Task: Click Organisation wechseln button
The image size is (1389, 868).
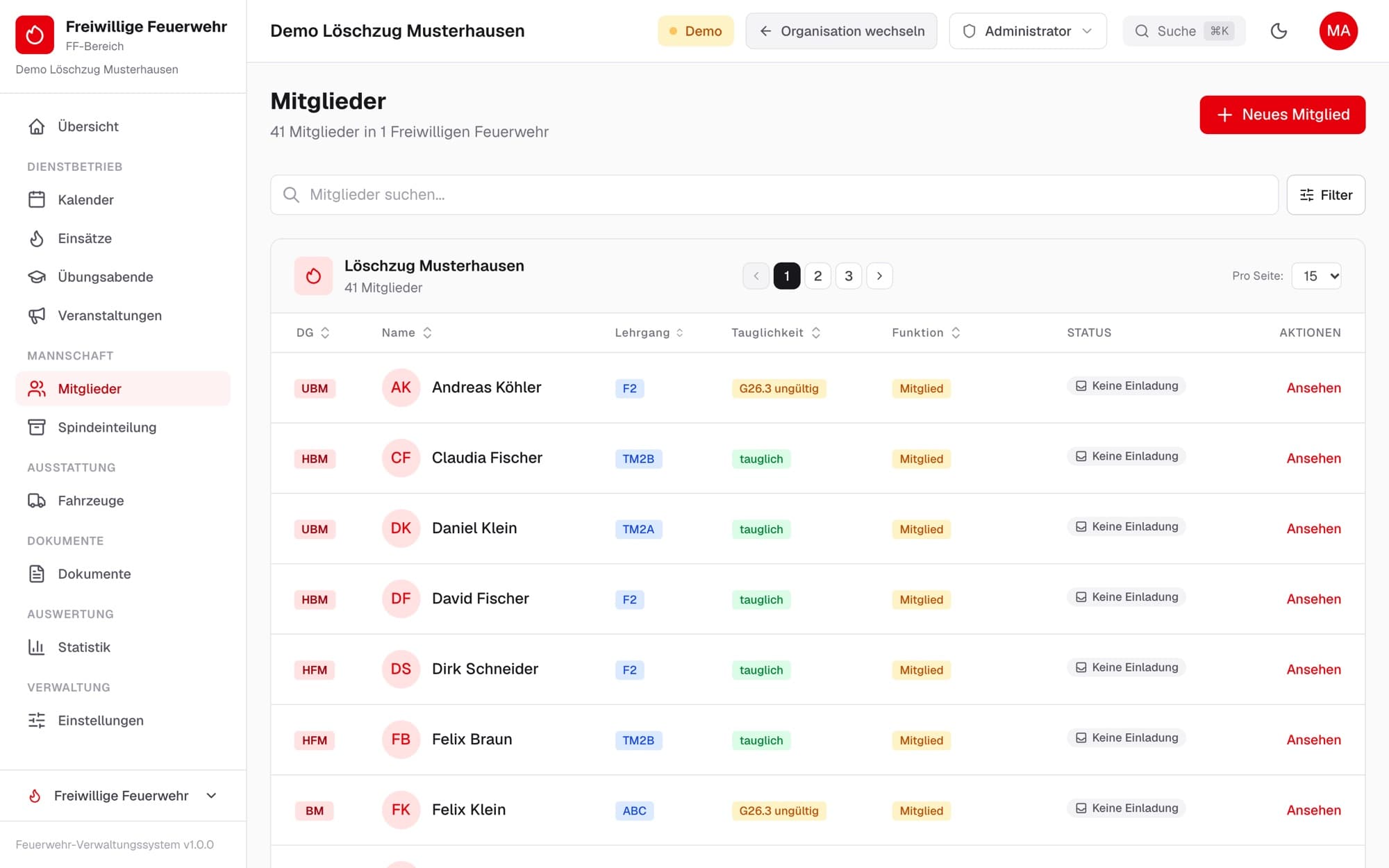Action: (x=841, y=31)
